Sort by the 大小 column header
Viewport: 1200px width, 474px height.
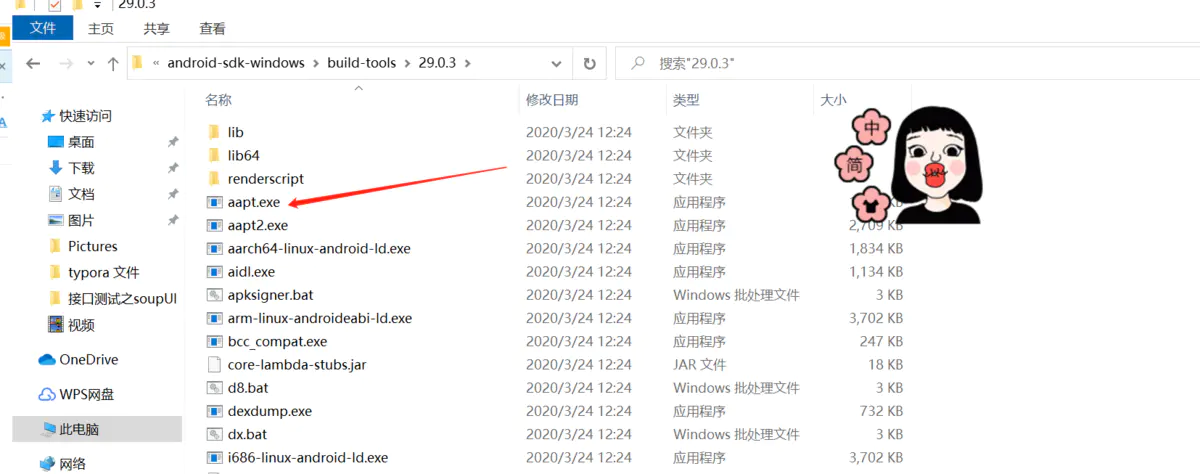pyautogui.click(x=834, y=100)
